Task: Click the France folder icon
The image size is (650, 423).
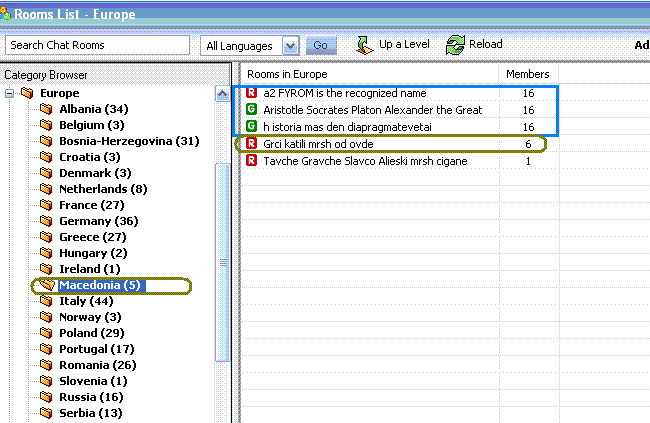Action: [46, 205]
